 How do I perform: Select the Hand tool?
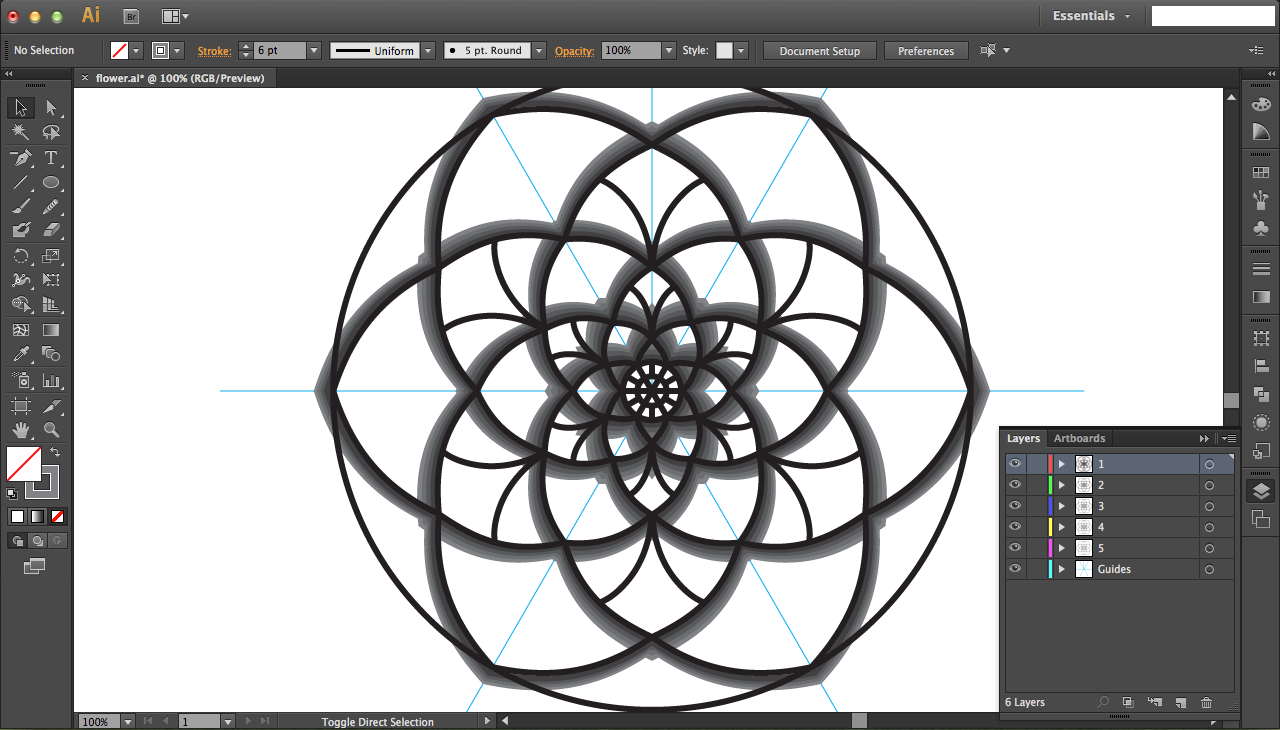(21, 430)
